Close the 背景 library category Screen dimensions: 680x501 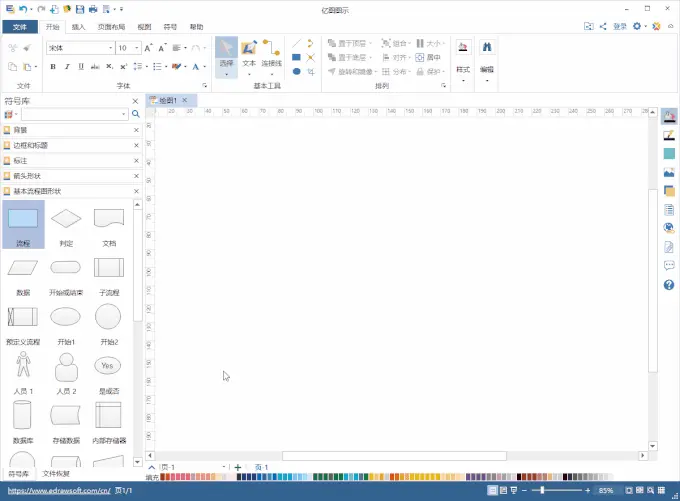[136, 130]
